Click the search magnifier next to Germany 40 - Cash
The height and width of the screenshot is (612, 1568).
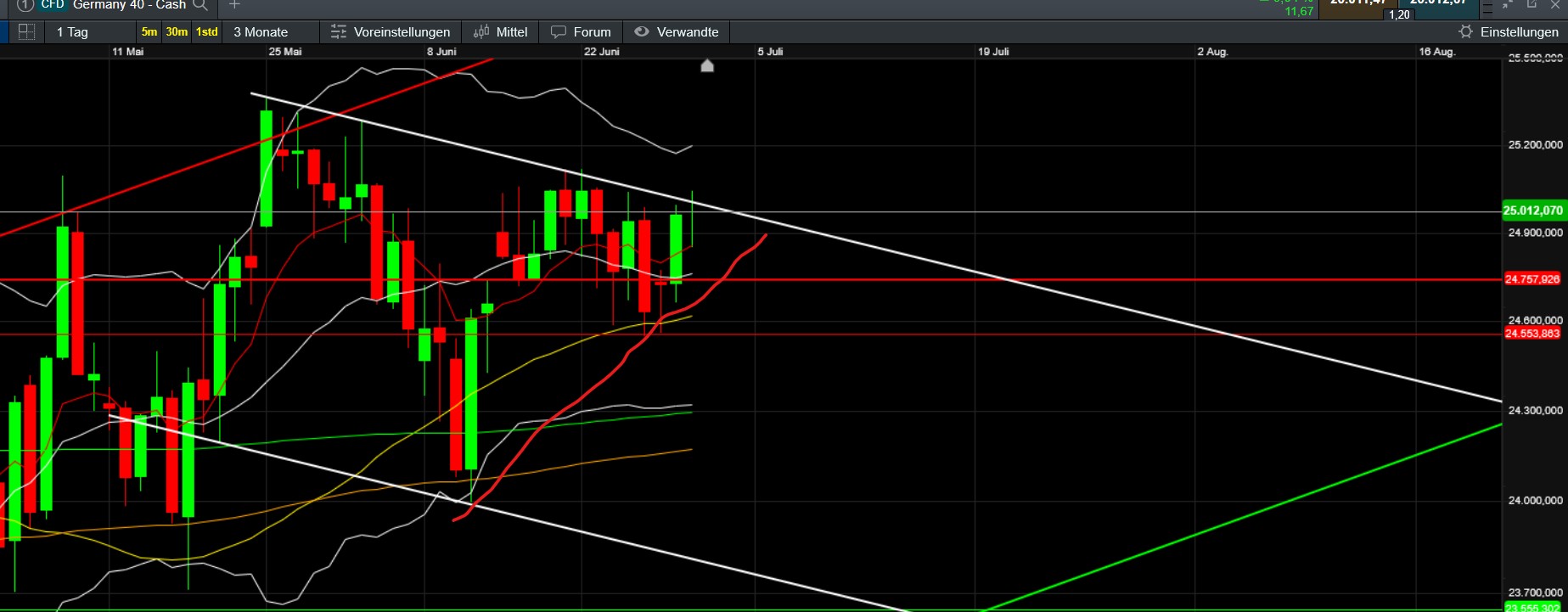click(x=200, y=5)
